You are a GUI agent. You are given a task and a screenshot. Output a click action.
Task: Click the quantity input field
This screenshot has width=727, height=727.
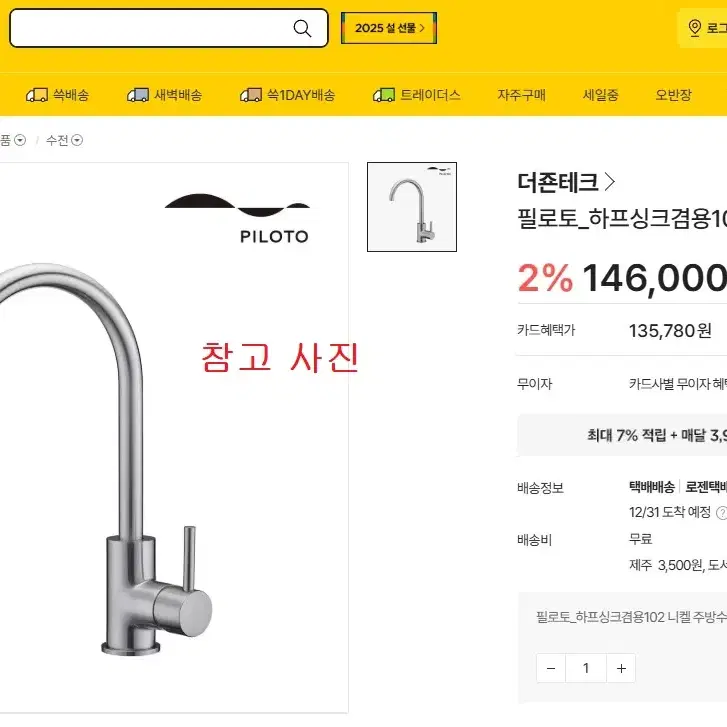click(x=586, y=668)
